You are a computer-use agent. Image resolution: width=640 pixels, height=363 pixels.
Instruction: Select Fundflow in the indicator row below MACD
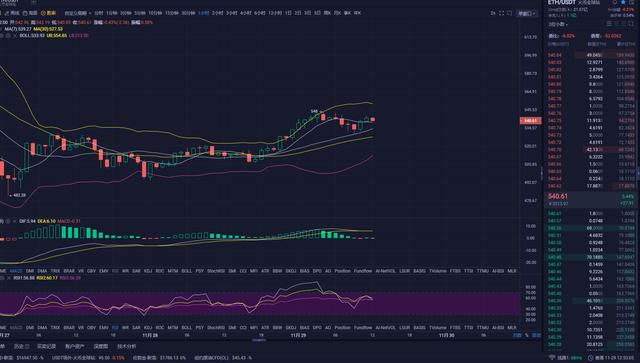point(363,271)
